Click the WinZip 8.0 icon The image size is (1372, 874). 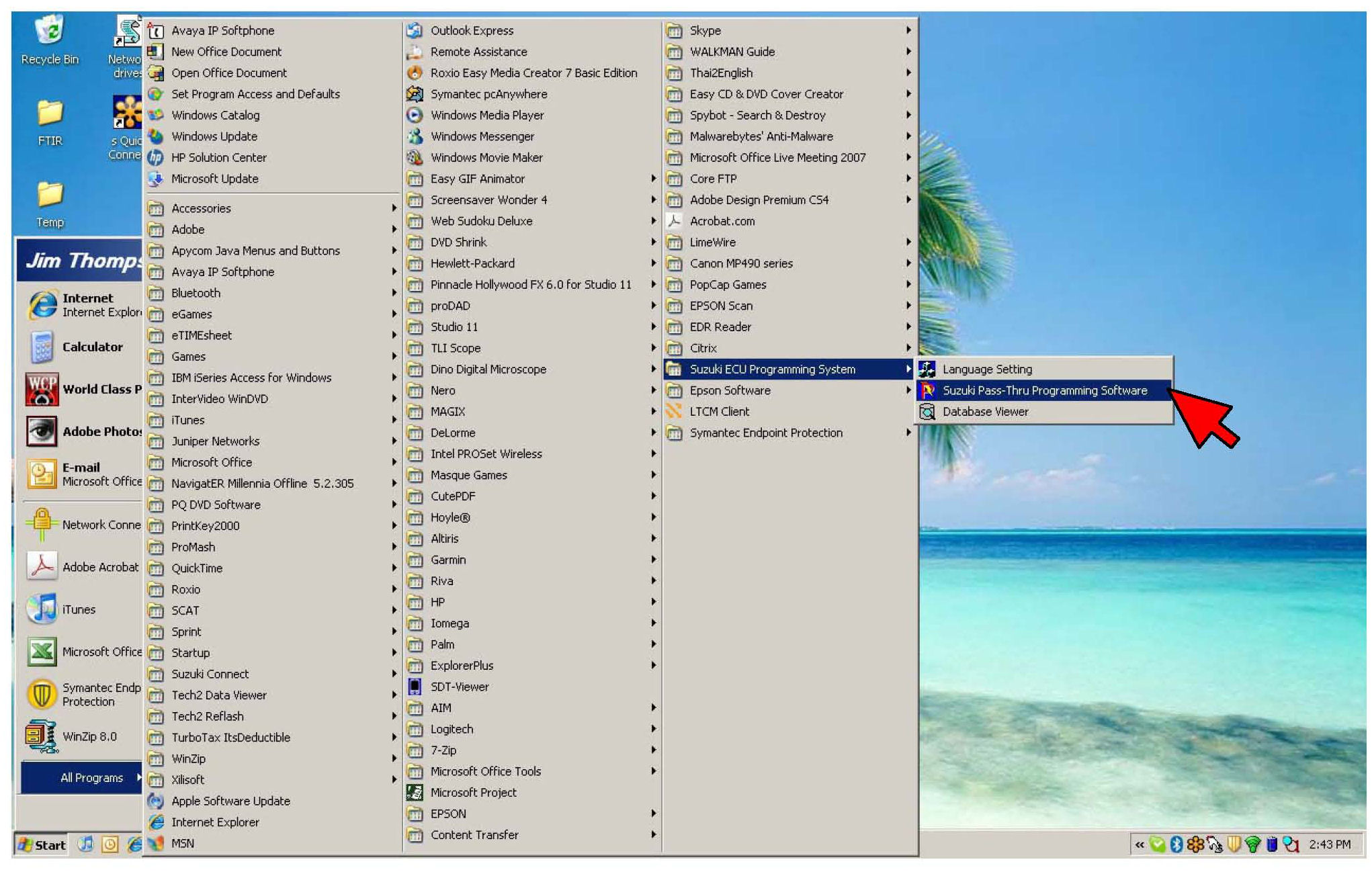[x=42, y=736]
